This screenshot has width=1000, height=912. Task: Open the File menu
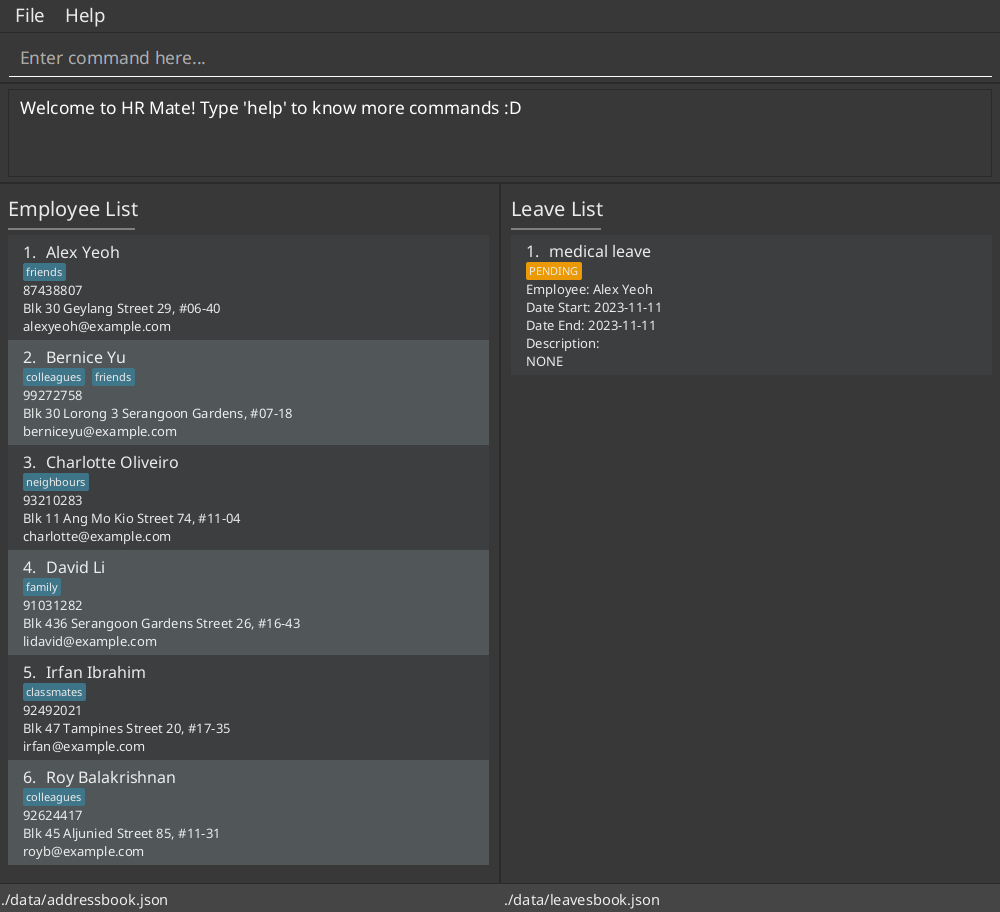(29, 15)
